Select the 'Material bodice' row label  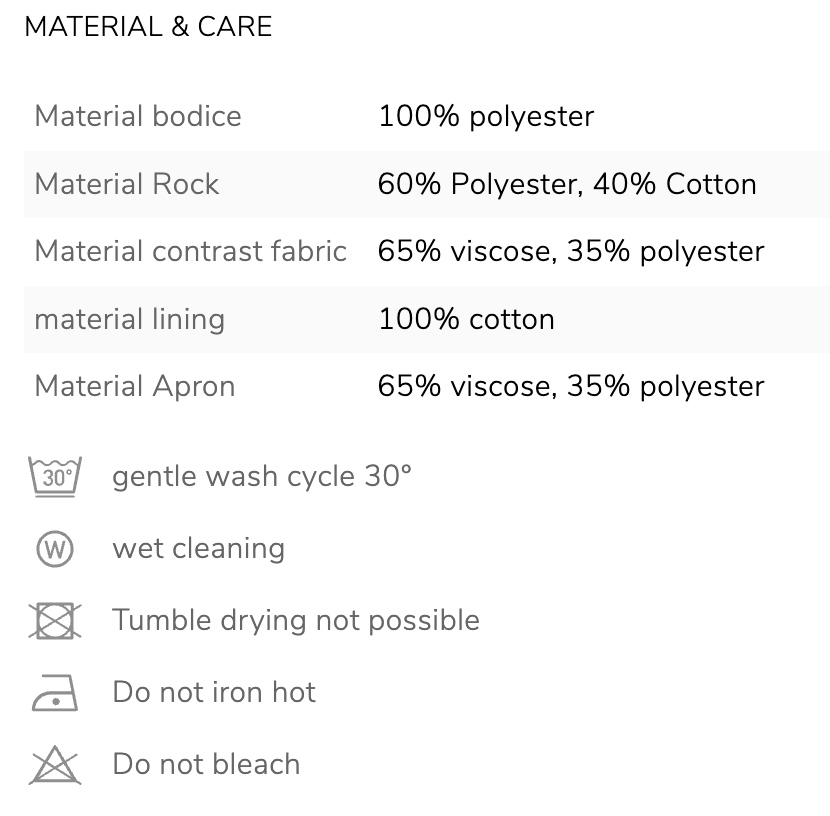[x=138, y=116]
